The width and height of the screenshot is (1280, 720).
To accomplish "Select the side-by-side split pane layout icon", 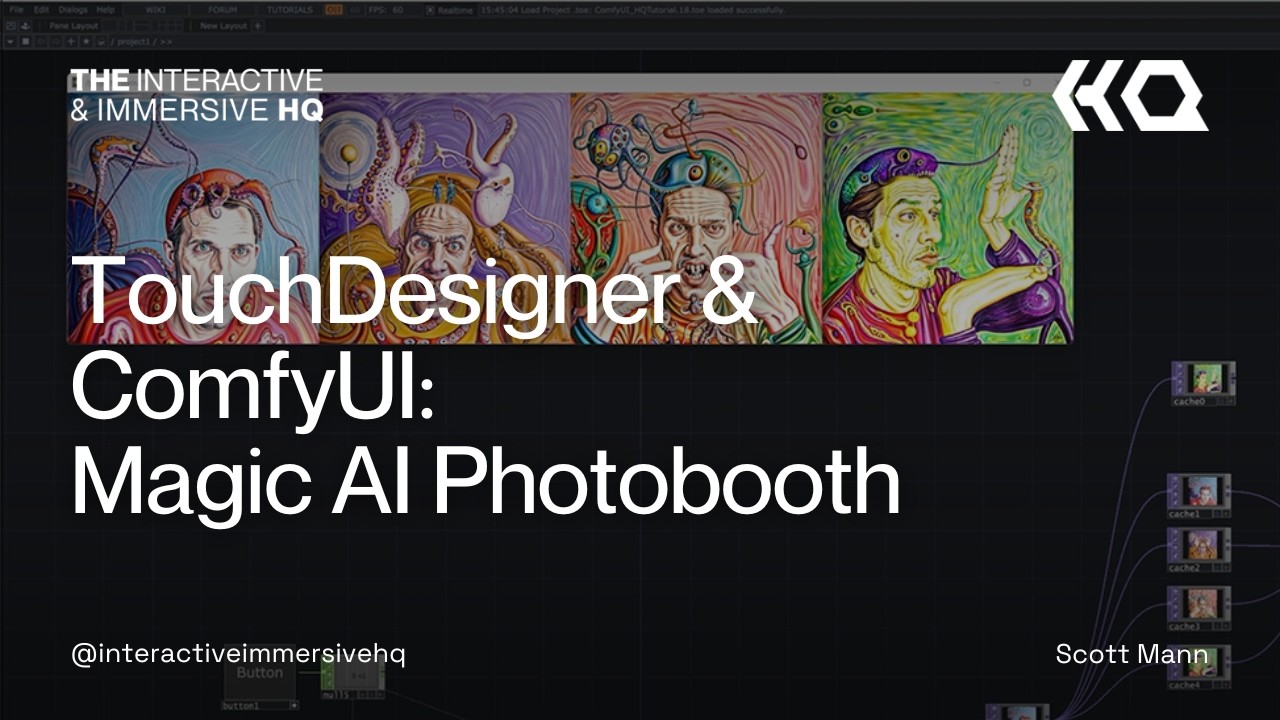I will click(125, 26).
